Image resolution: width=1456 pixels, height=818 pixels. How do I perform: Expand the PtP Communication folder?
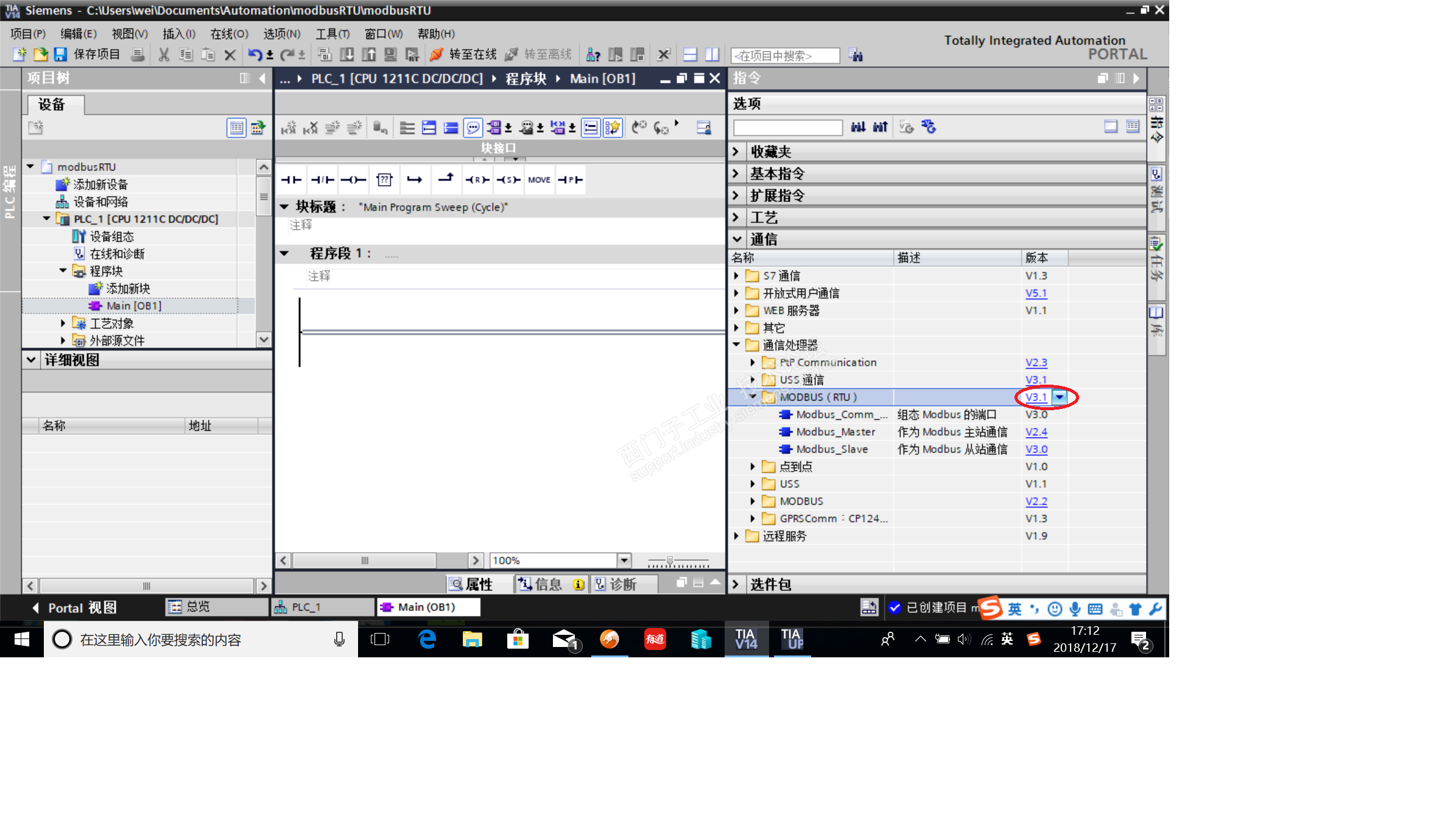[753, 363]
